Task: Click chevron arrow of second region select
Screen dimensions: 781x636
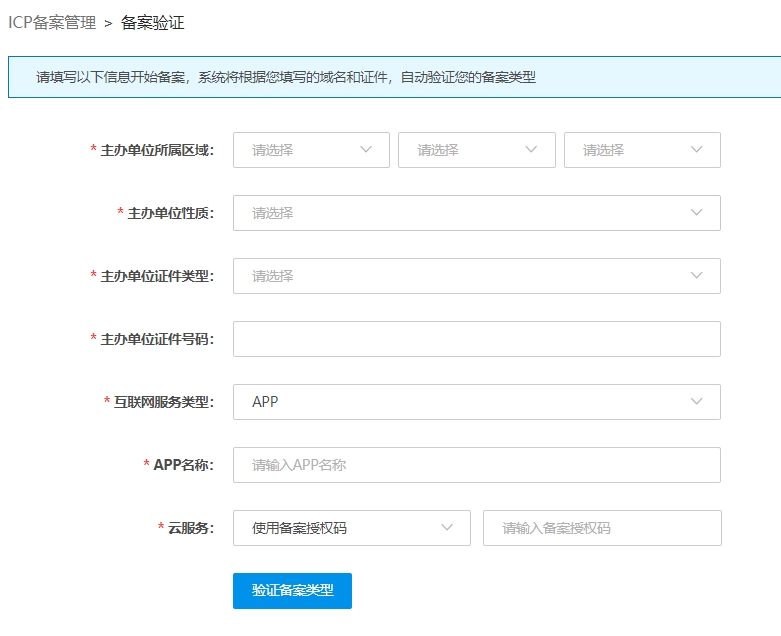Action: (532, 150)
